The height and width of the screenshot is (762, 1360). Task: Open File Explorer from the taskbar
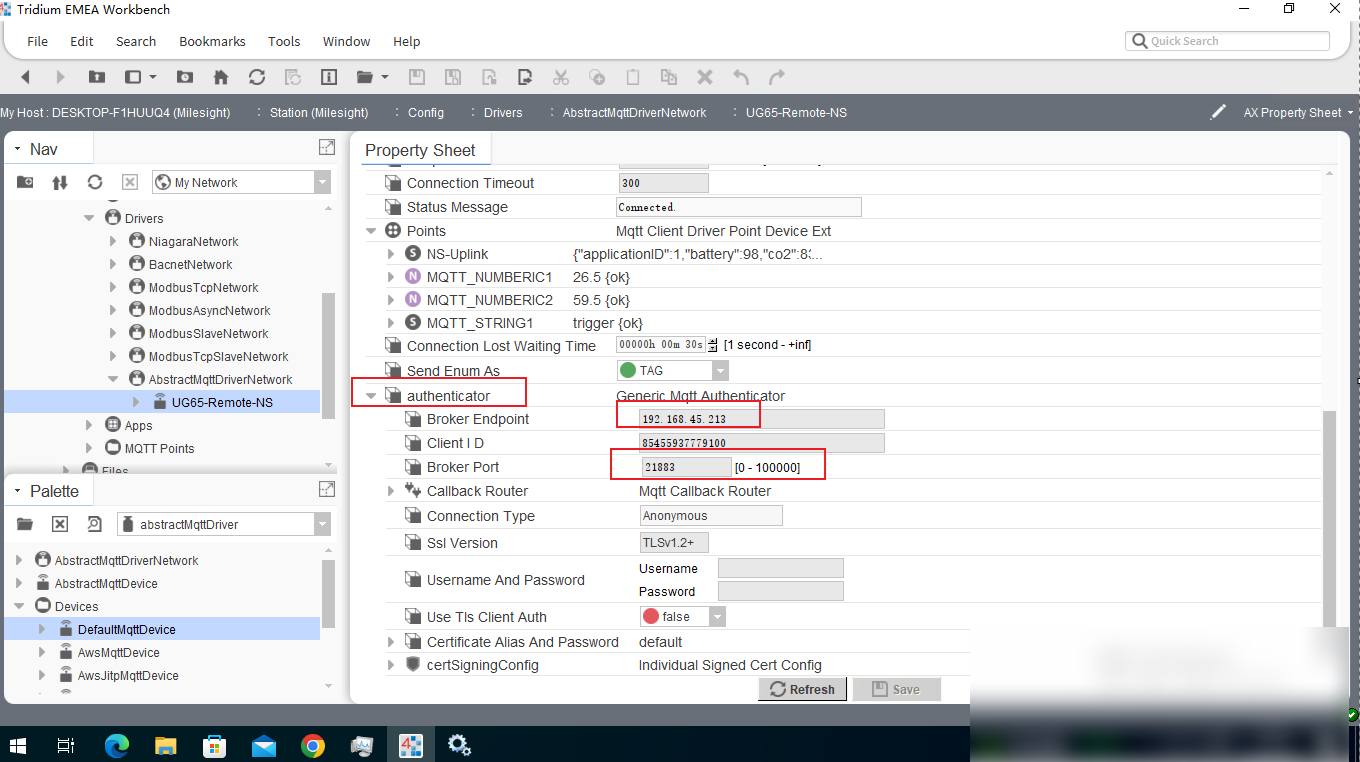[x=167, y=745]
